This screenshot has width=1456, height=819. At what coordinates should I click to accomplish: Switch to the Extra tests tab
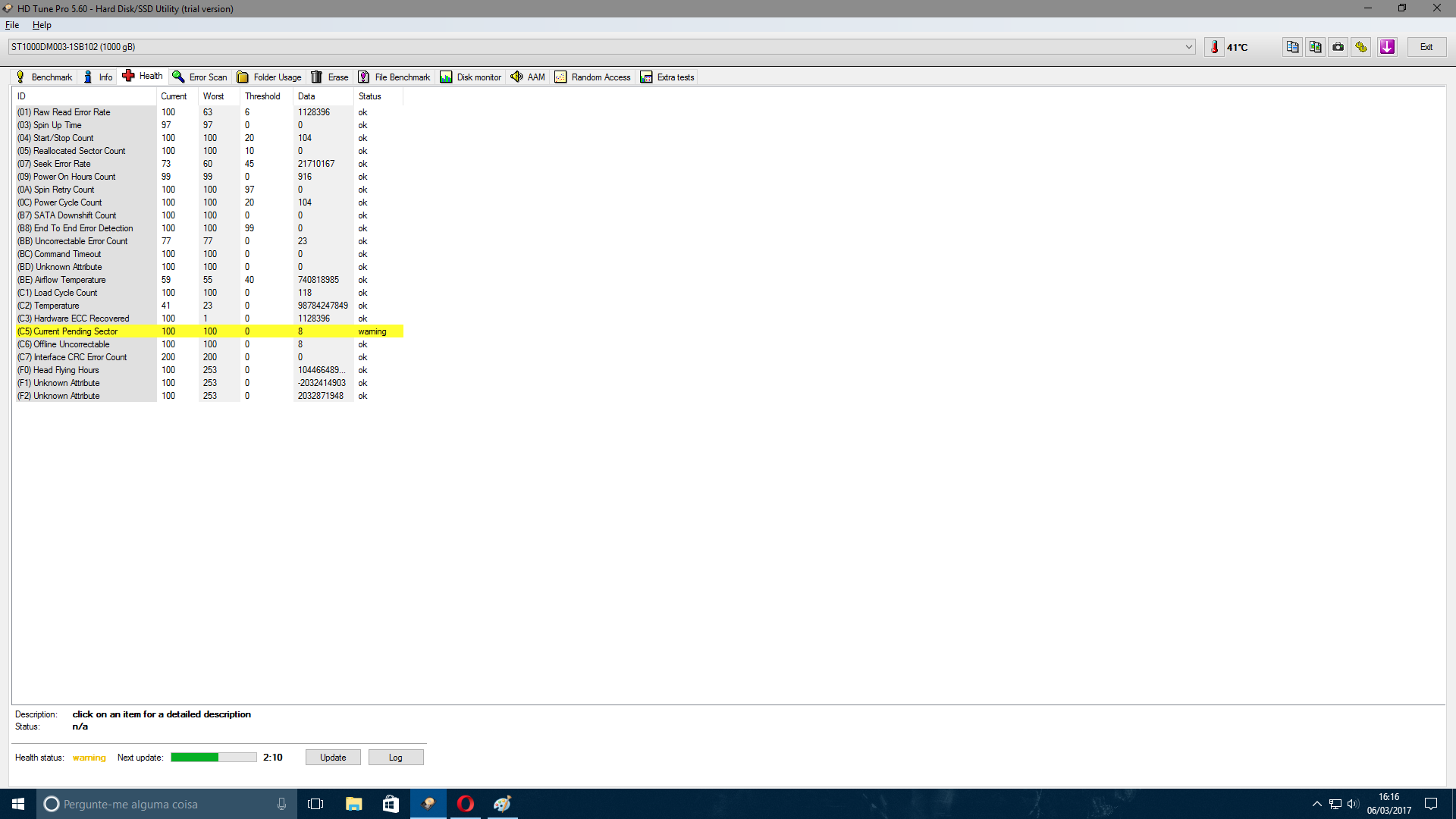667,77
